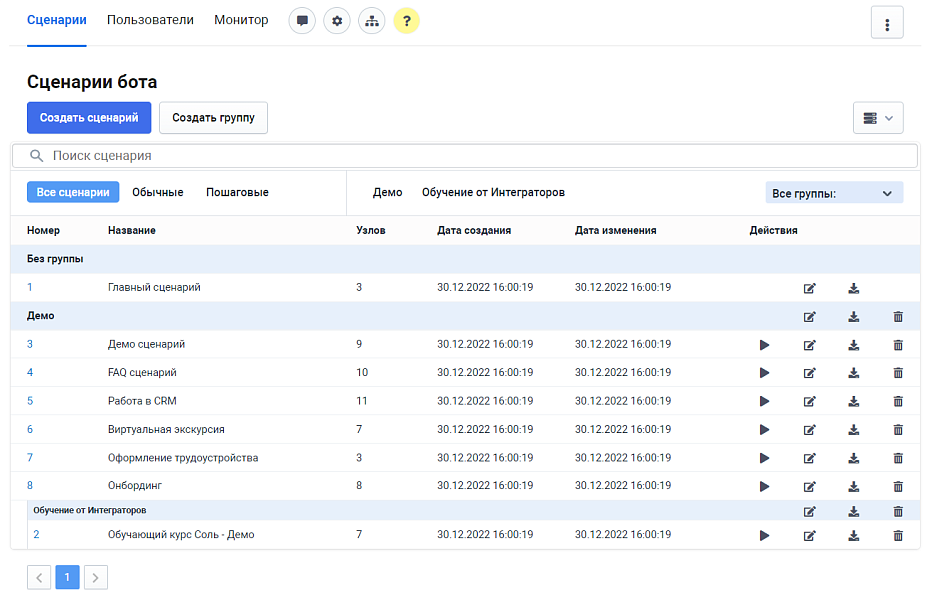Viewport: 927px width, 600px height.
Task: Download the Главный сценарий
Action: click(x=853, y=288)
